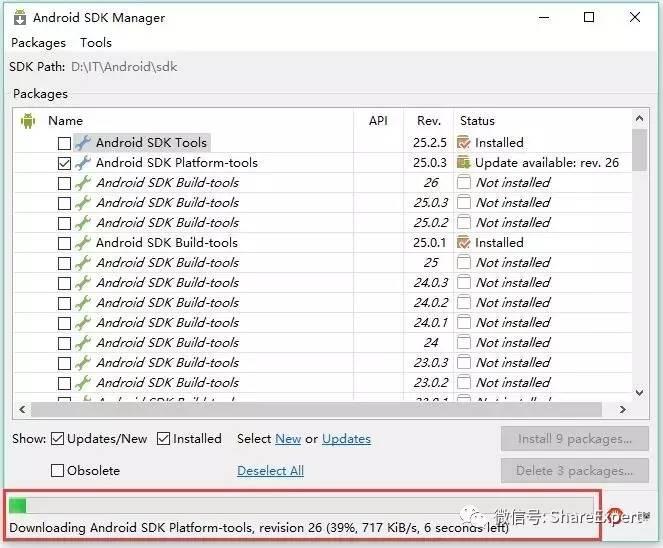Open the Tools menu
The width and height of the screenshot is (663, 548).
tap(96, 43)
